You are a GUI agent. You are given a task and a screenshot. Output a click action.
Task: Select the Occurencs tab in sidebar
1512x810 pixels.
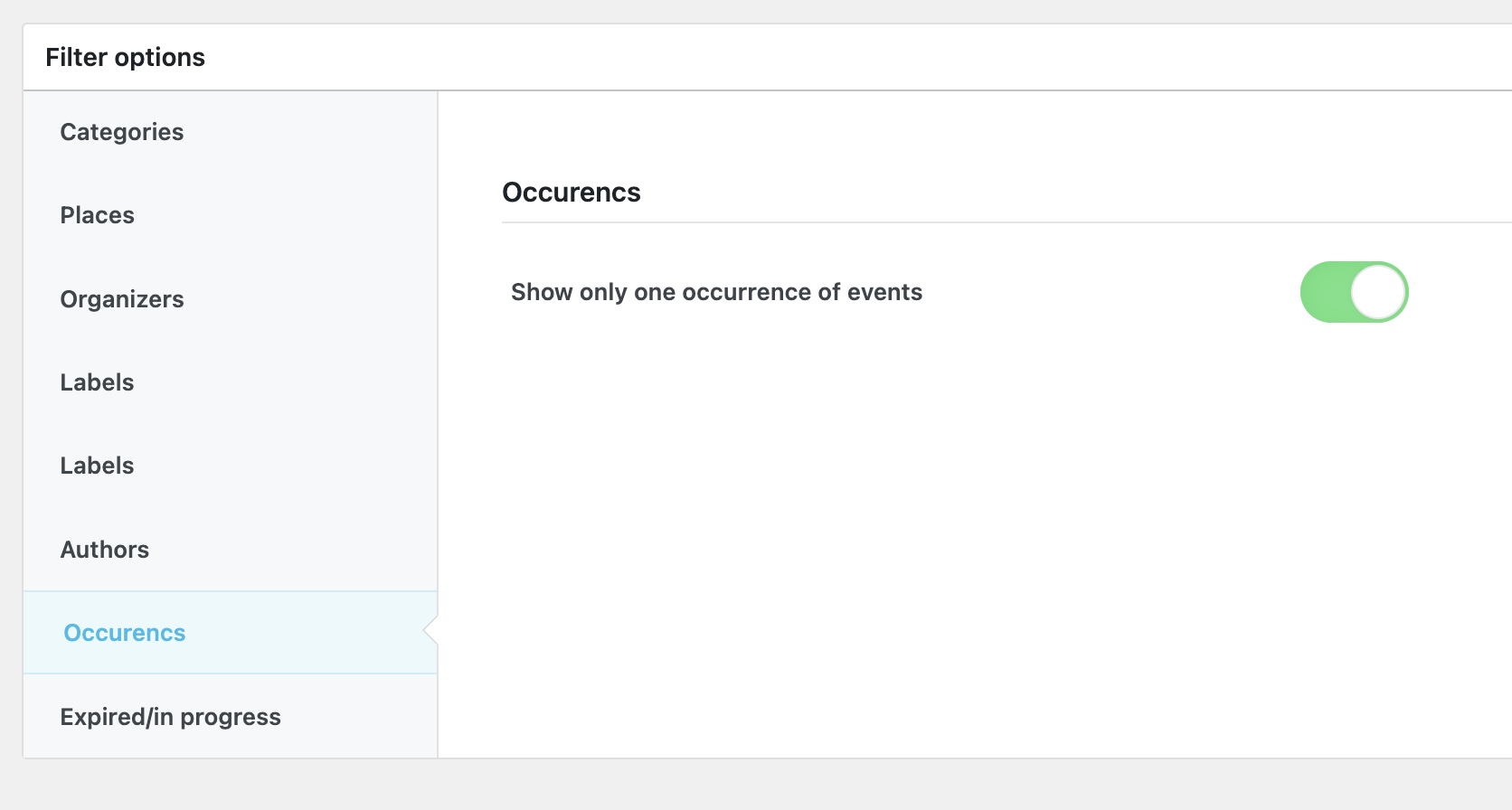[x=231, y=633]
